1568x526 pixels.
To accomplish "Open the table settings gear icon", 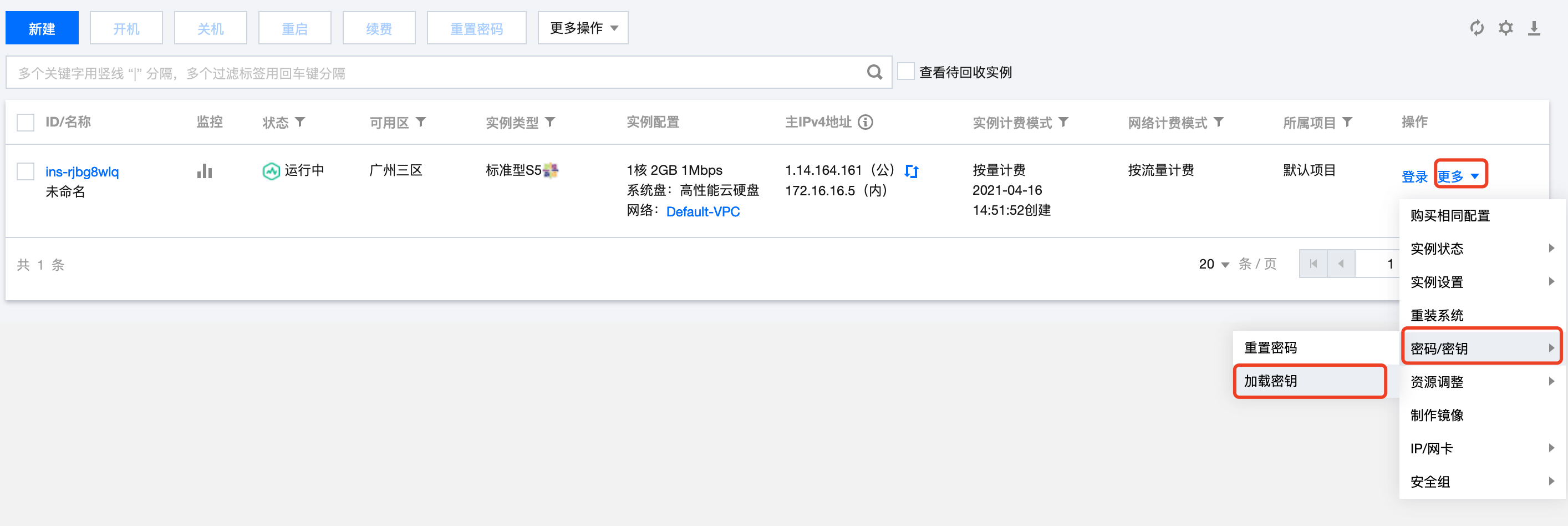I will click(1505, 27).
